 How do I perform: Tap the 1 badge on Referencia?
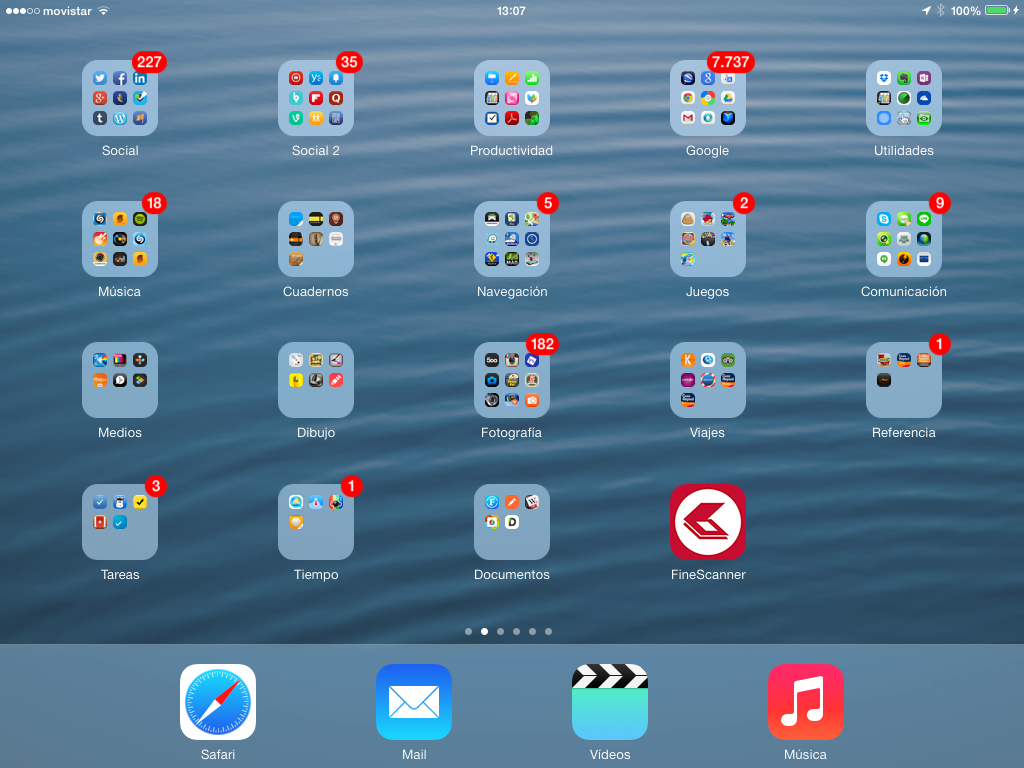940,344
